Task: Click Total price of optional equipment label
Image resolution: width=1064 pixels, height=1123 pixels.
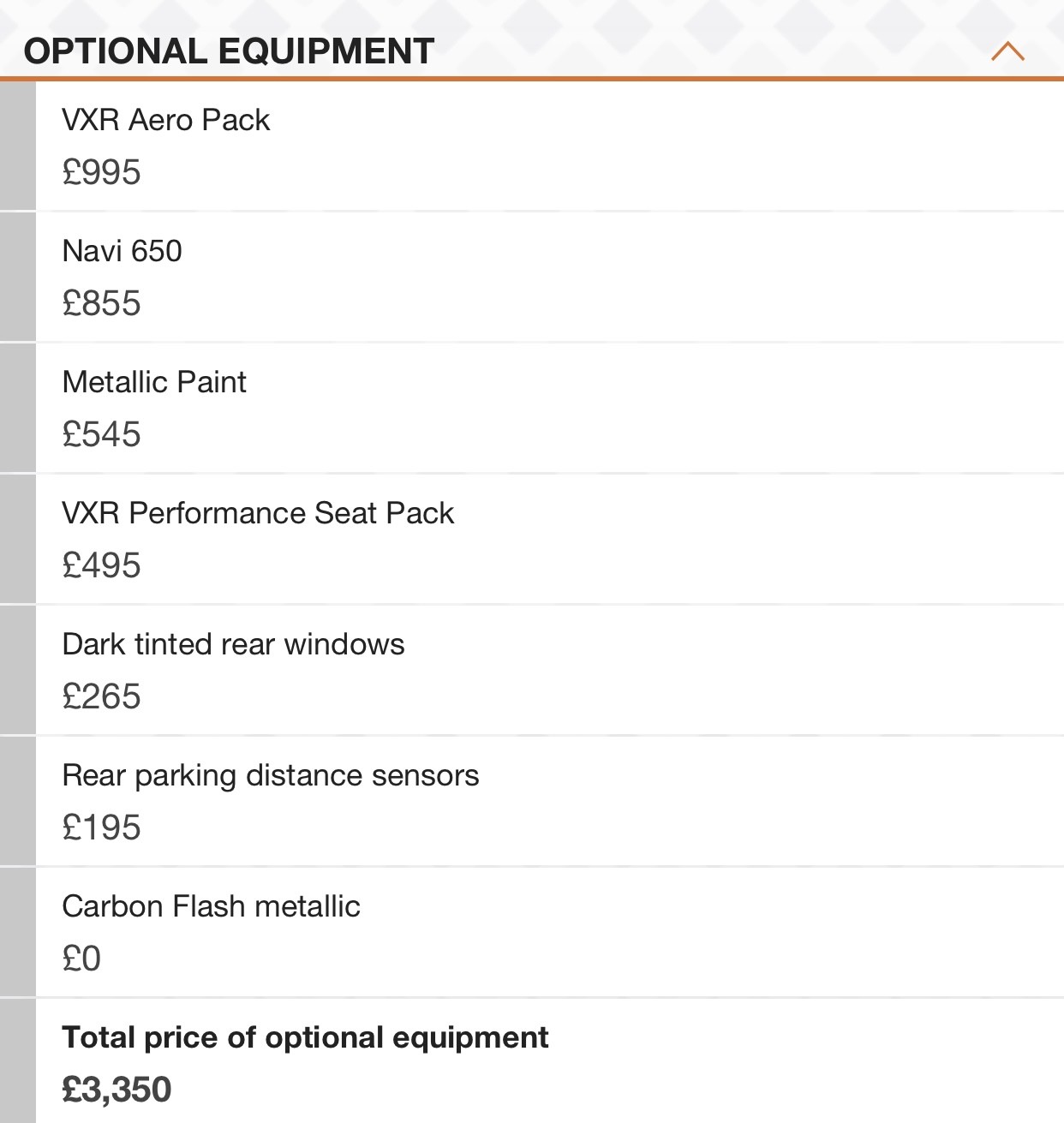Action: 305,1037
